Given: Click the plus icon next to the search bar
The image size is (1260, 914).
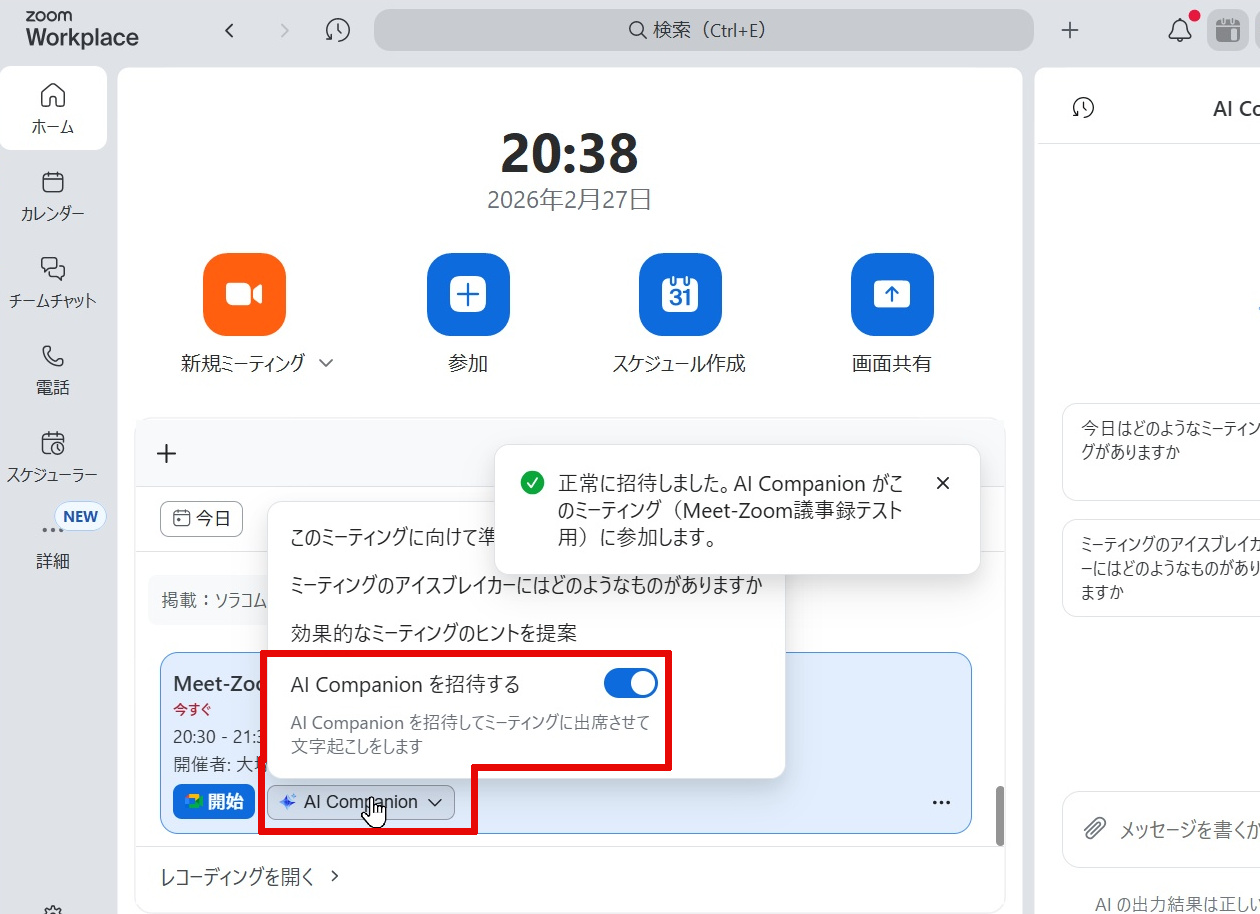Looking at the screenshot, I should pyautogui.click(x=1070, y=30).
